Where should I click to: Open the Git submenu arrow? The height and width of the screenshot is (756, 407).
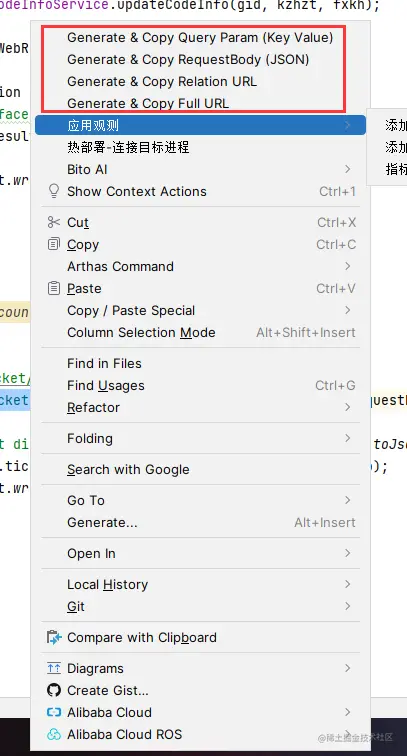(348, 607)
